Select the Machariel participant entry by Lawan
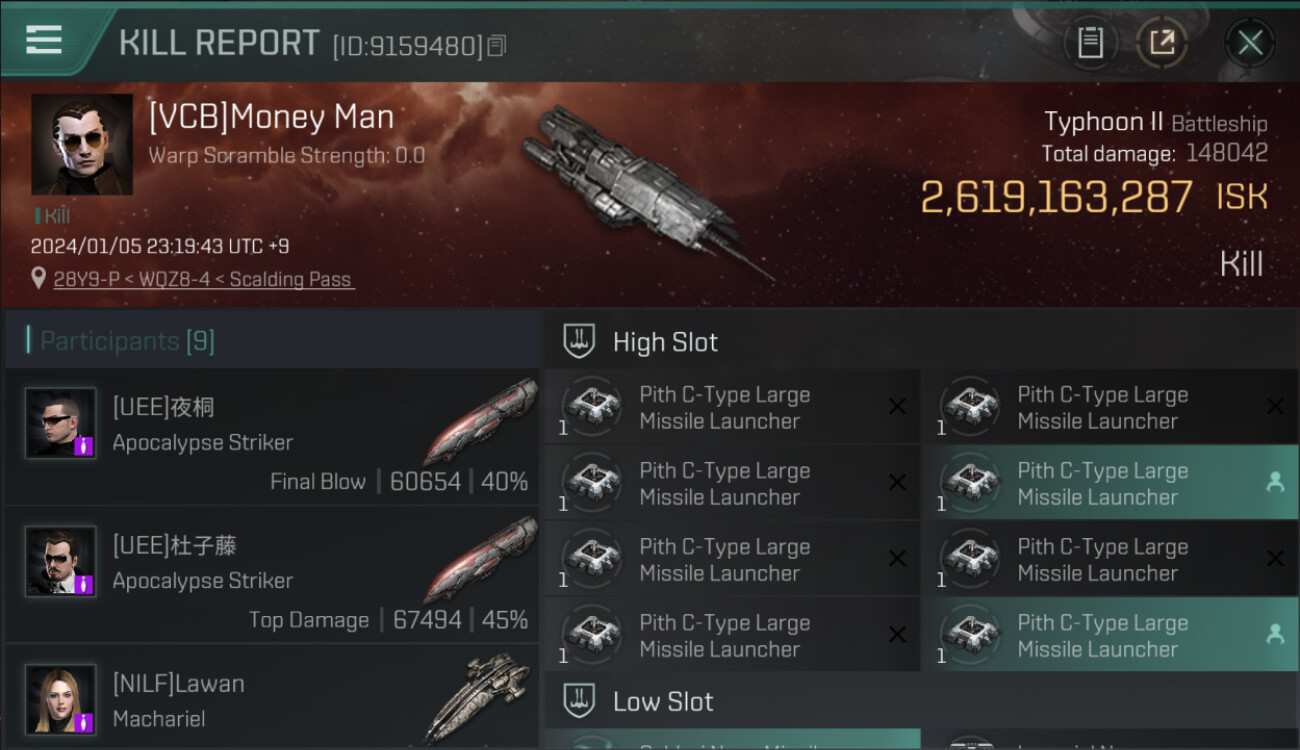 (270, 700)
